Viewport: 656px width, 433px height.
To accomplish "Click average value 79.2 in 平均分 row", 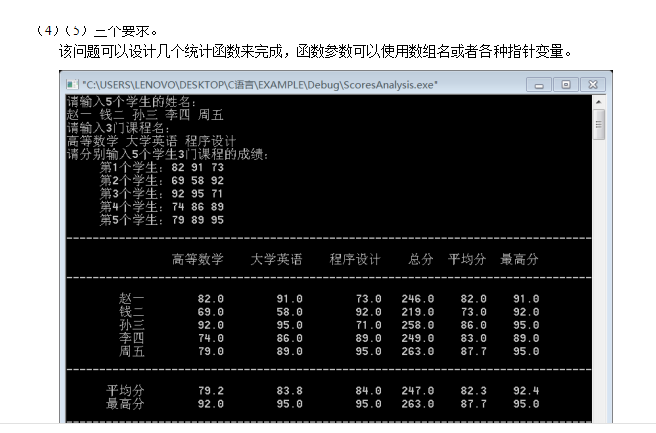I will [x=210, y=391].
